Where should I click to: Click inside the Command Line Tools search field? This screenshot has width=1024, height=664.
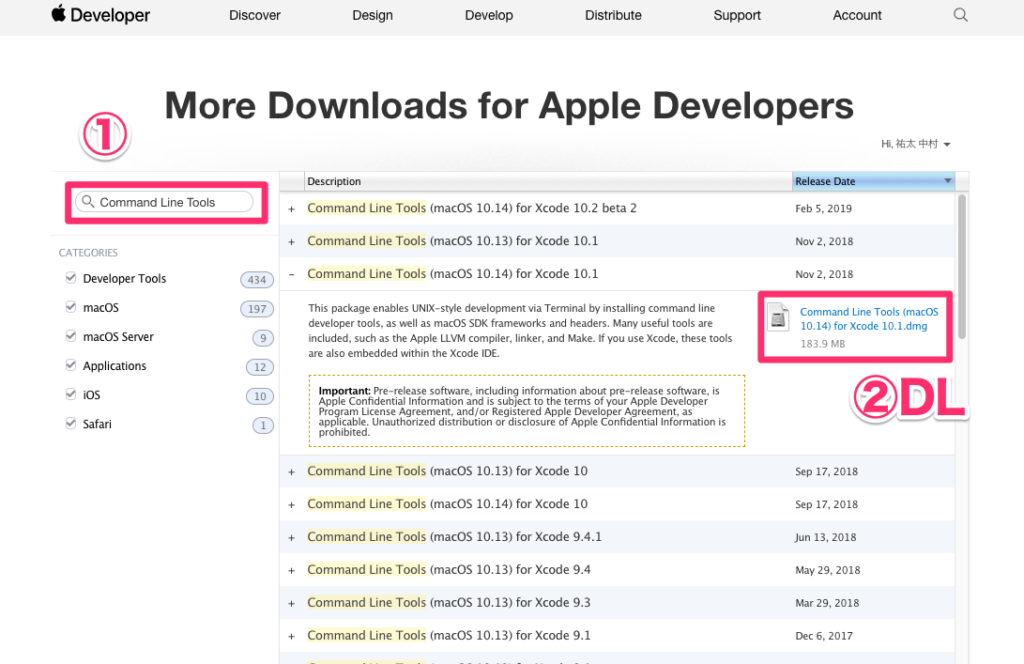point(165,202)
